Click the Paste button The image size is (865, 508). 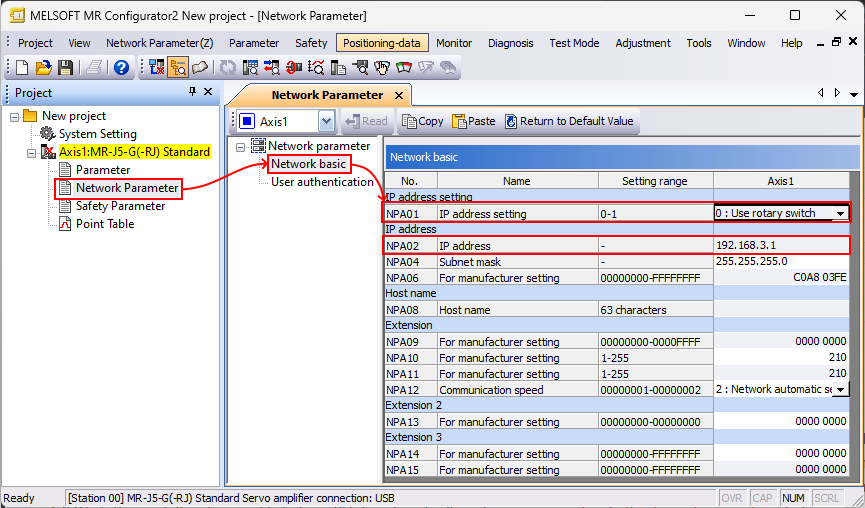coord(474,121)
